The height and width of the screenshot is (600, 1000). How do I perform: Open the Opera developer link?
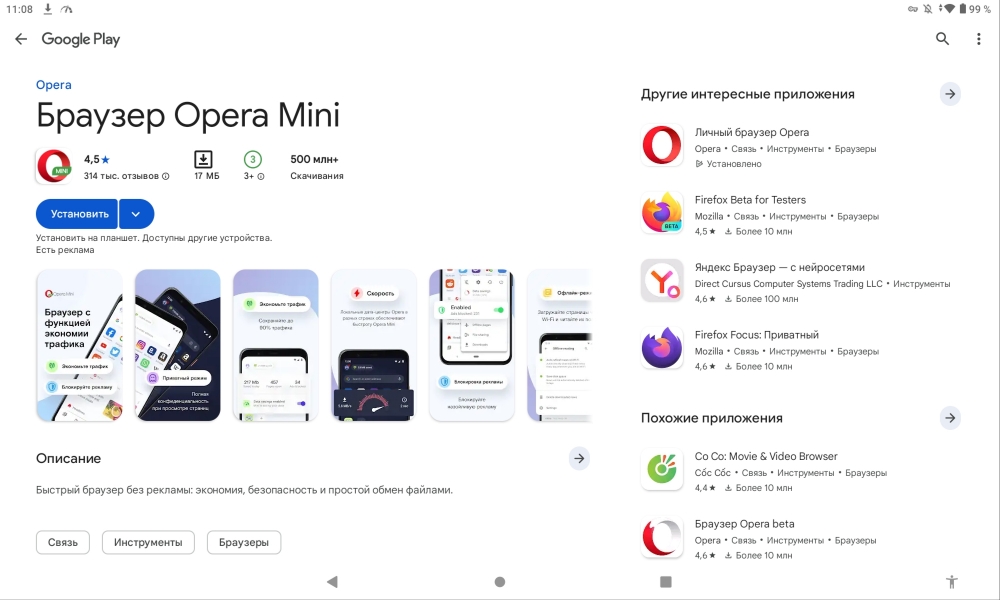click(x=54, y=85)
